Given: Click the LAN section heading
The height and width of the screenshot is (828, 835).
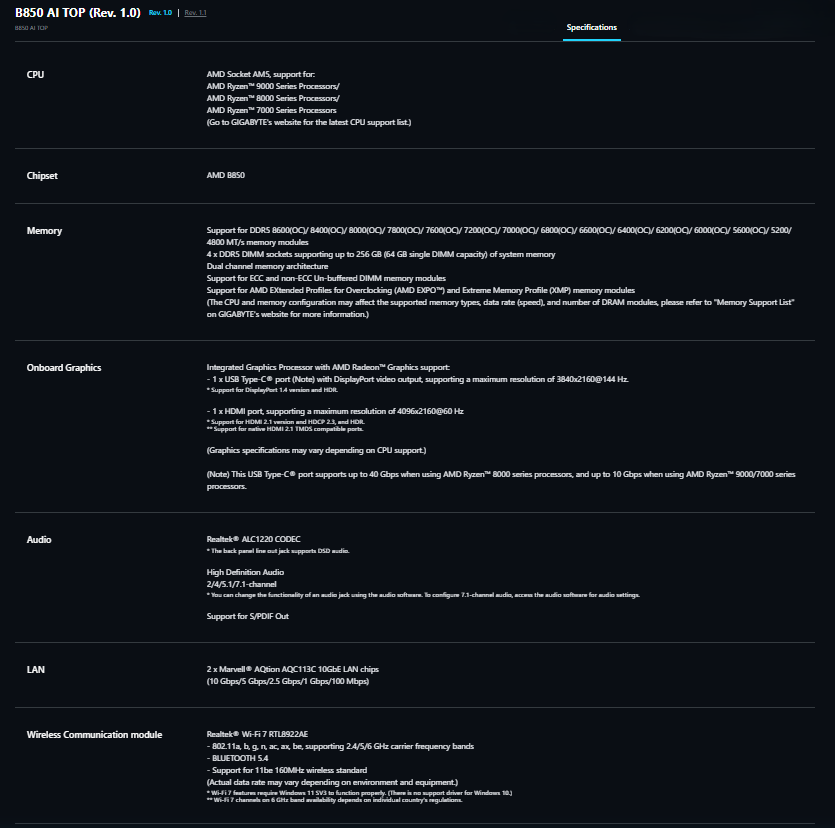Looking at the screenshot, I should (x=36, y=669).
